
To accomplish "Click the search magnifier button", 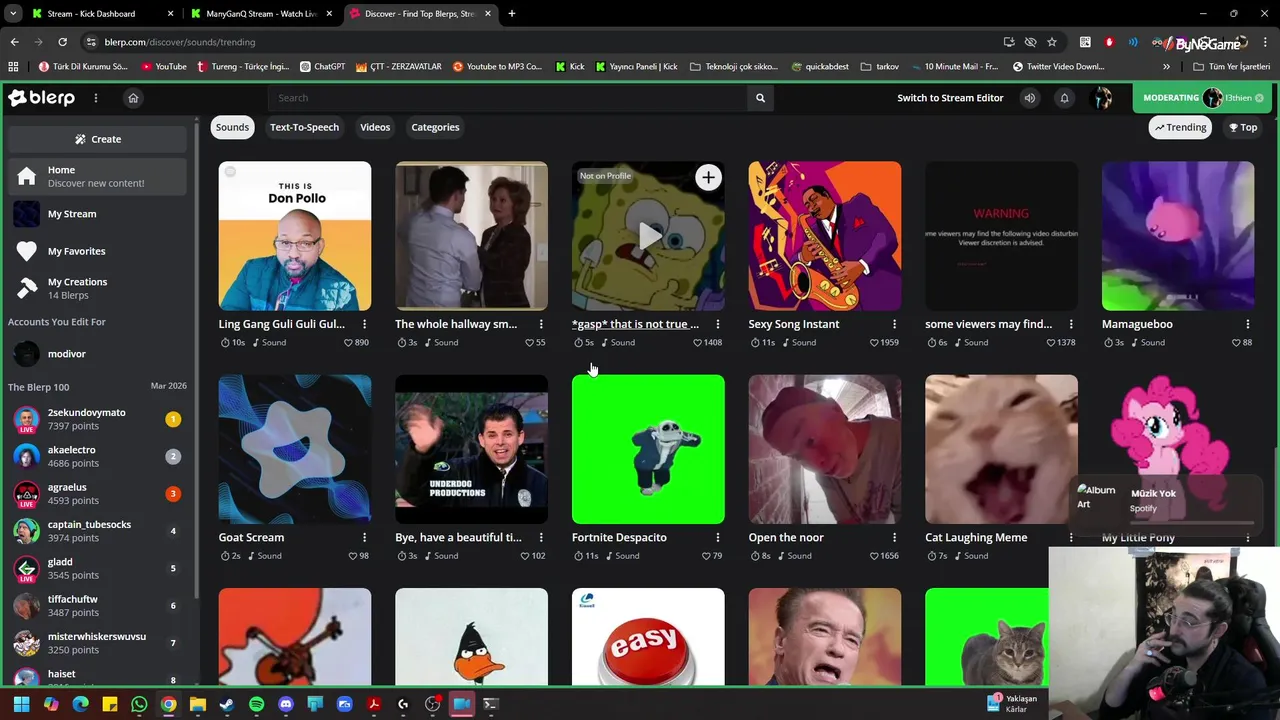I will point(760,98).
